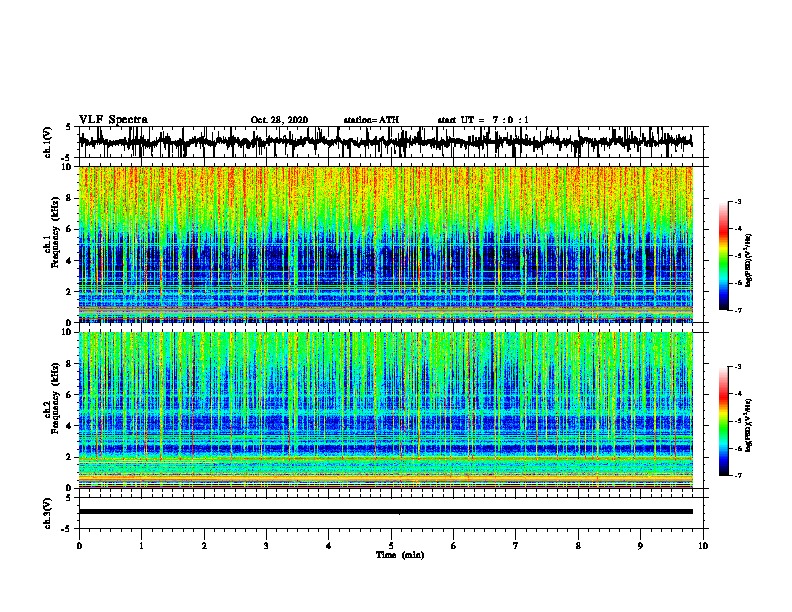Viewport: 792px width, 612px height.
Task: Click the ch.2 color scale bar
Action: point(723,421)
